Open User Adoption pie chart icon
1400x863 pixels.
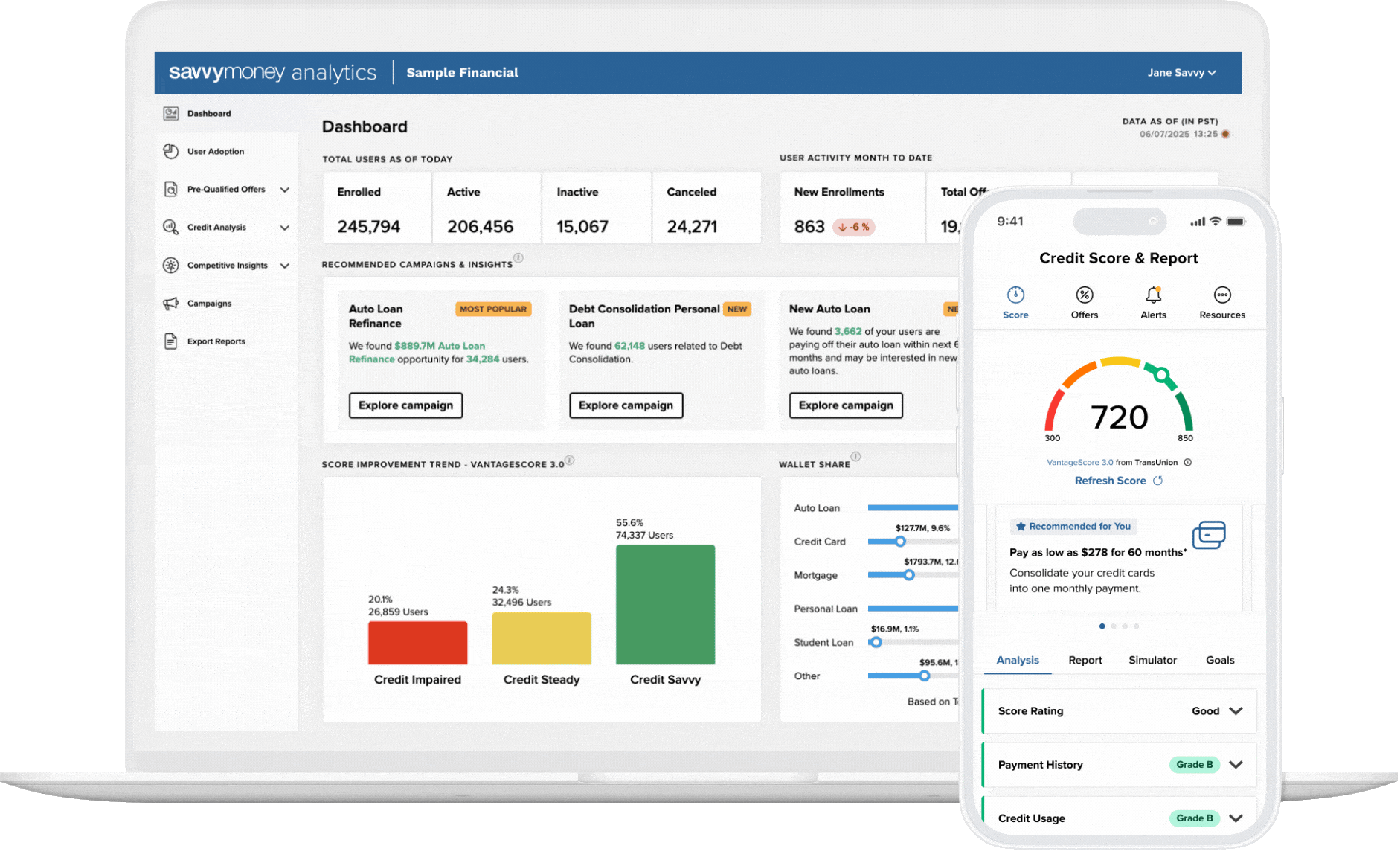click(x=171, y=151)
